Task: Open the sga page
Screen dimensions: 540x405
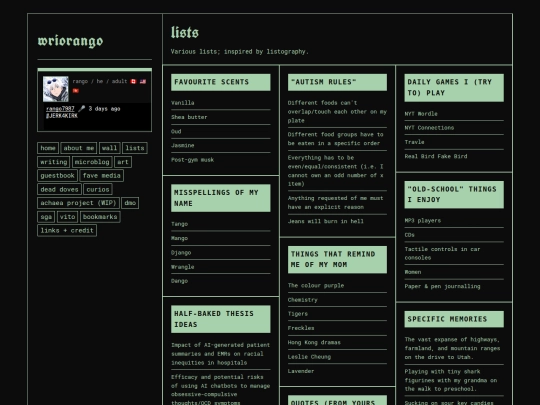Action: tap(46, 217)
